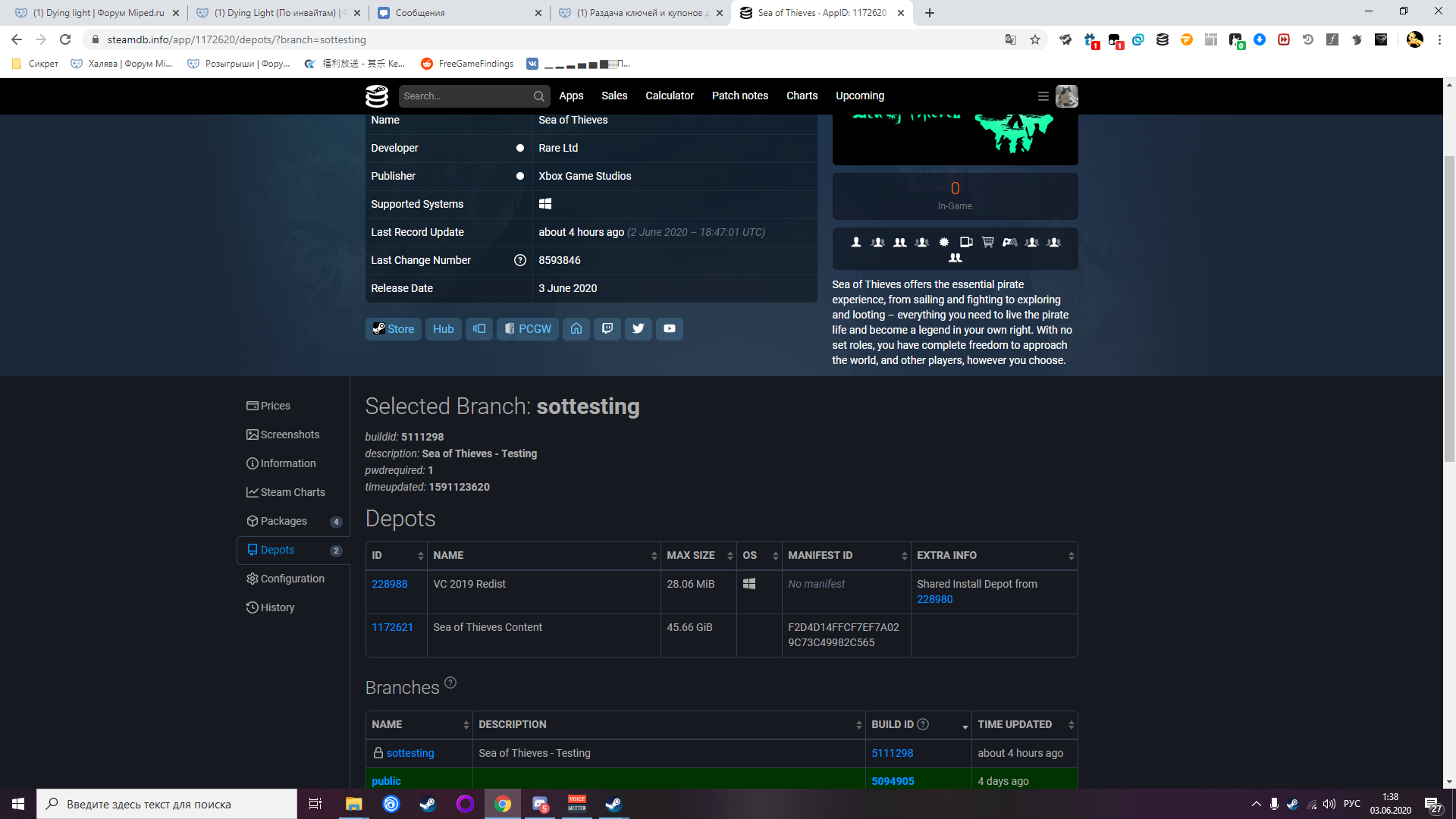The height and width of the screenshot is (819, 1456).
Task: Sort depots by ID column
Action: pyautogui.click(x=397, y=556)
